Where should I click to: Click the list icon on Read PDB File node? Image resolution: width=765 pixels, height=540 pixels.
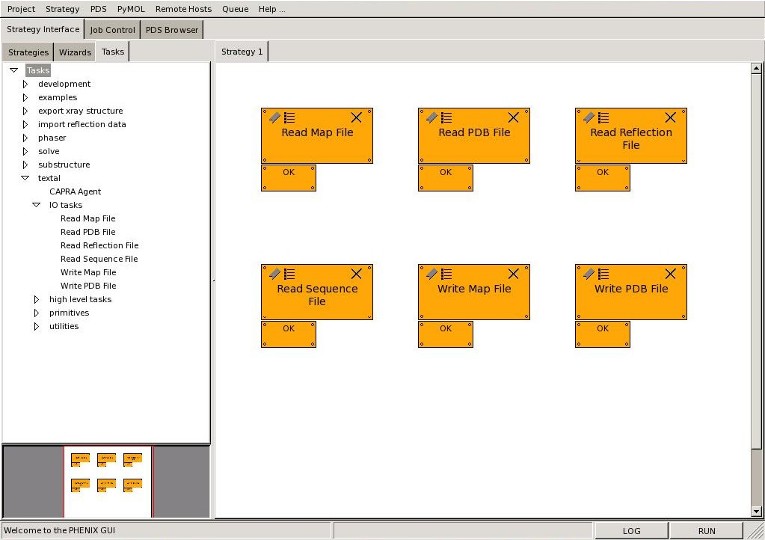(x=446, y=117)
